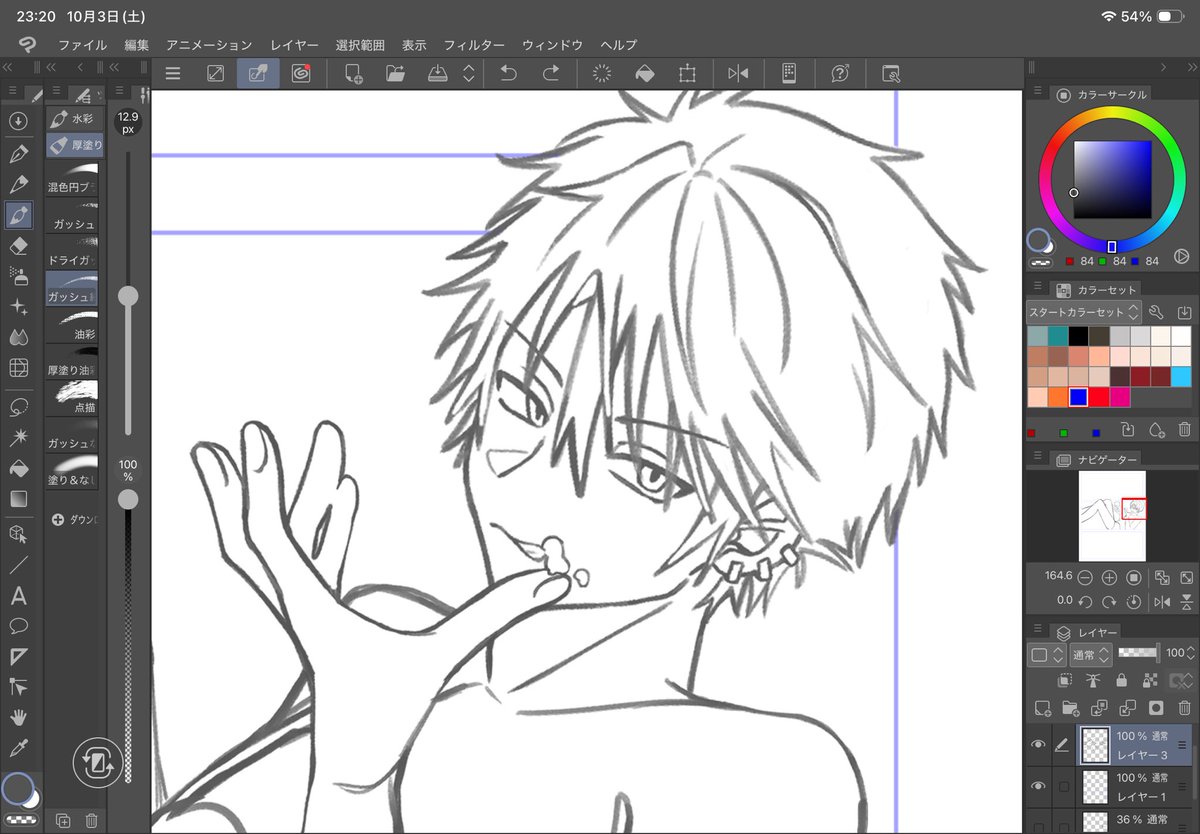The height and width of the screenshot is (834, 1200).
Task: Select the Gradient tool
Action: (18, 498)
